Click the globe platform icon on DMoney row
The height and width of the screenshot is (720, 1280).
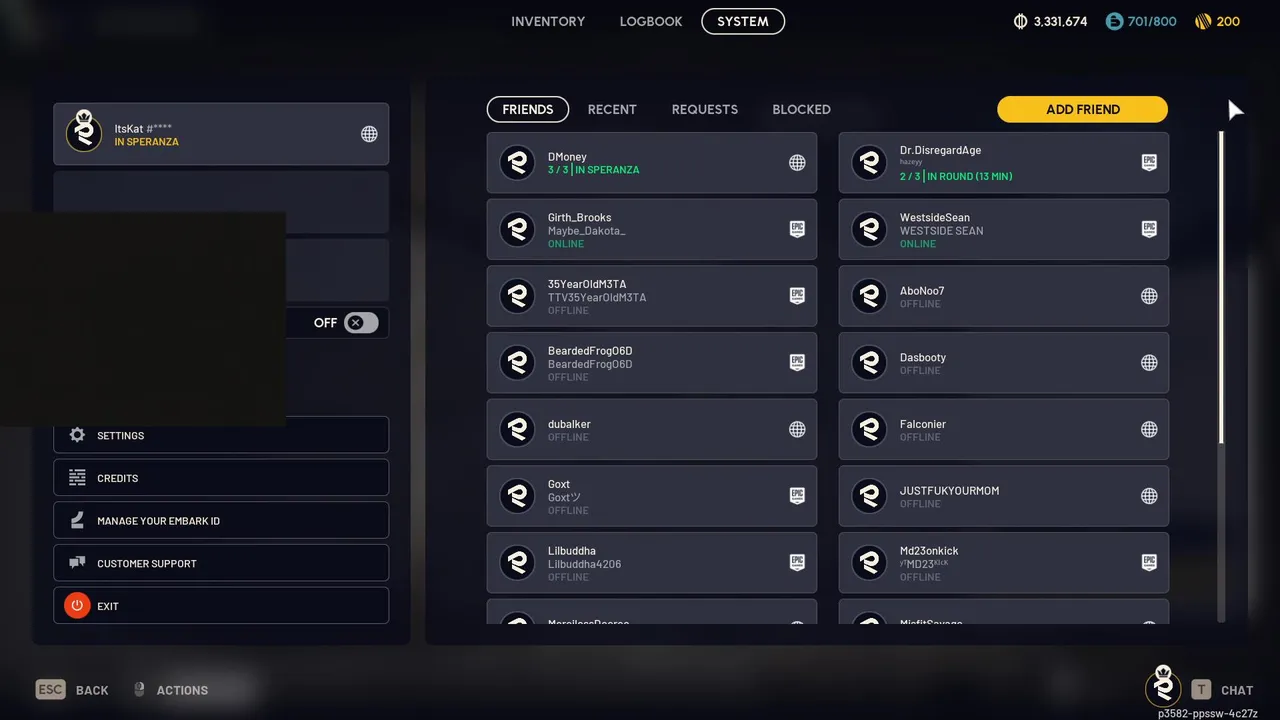[x=797, y=163]
